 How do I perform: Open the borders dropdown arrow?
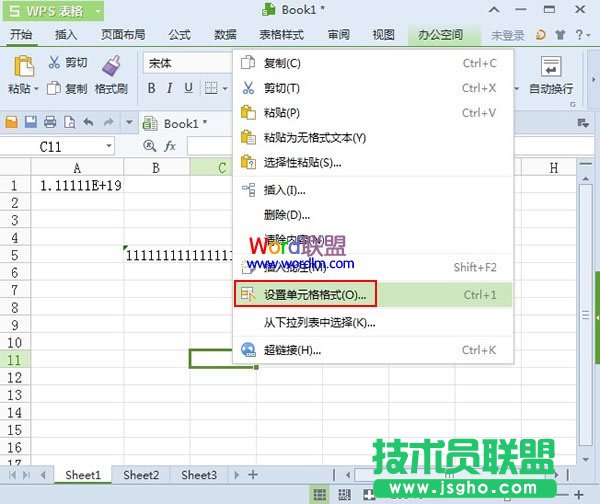(225, 88)
